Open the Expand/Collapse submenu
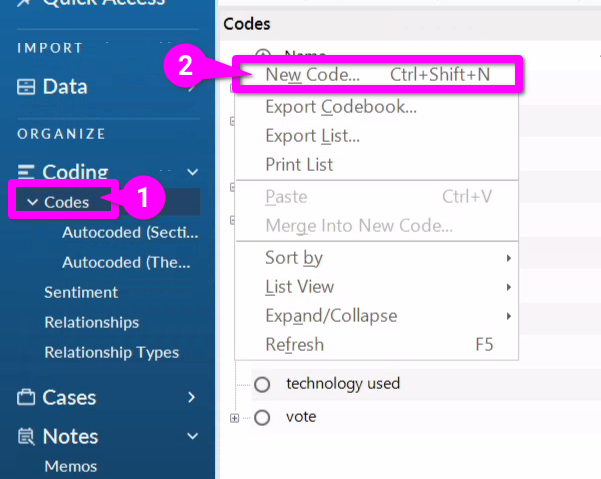 (x=331, y=316)
